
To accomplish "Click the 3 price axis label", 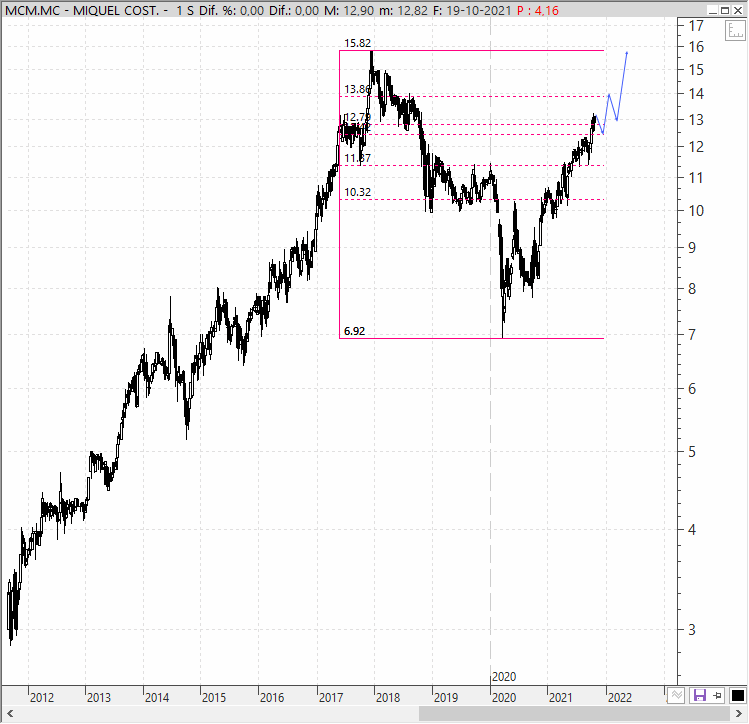I will pos(692,630).
